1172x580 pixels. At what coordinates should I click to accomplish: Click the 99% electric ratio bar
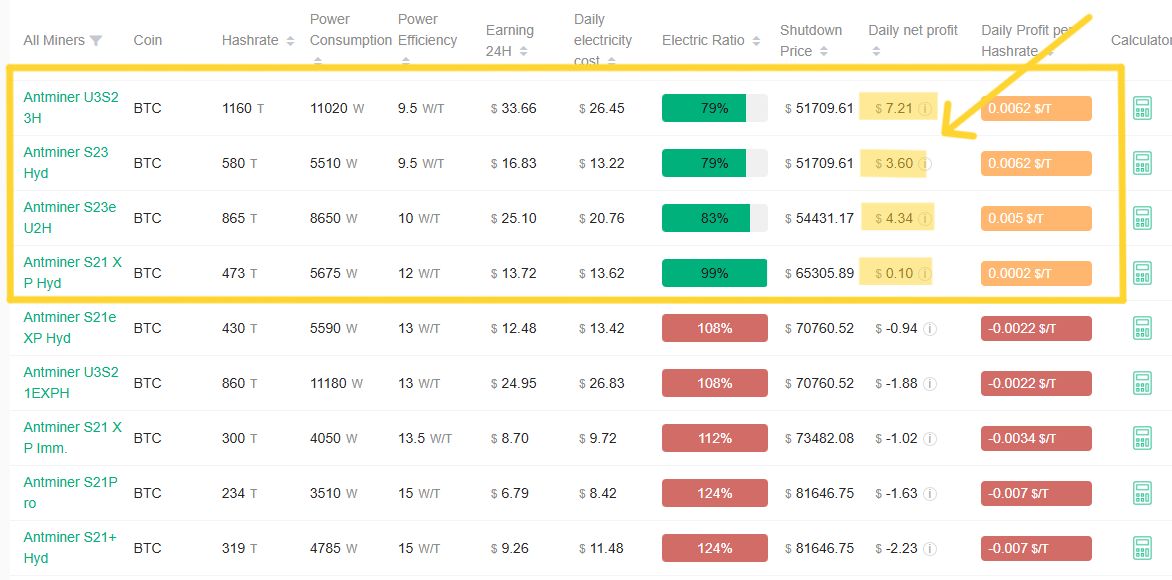(x=714, y=273)
